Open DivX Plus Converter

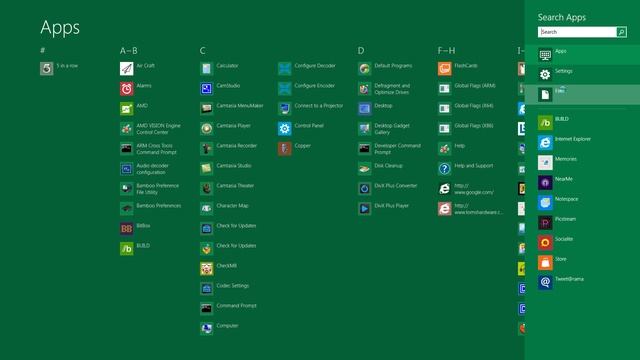[x=388, y=189]
